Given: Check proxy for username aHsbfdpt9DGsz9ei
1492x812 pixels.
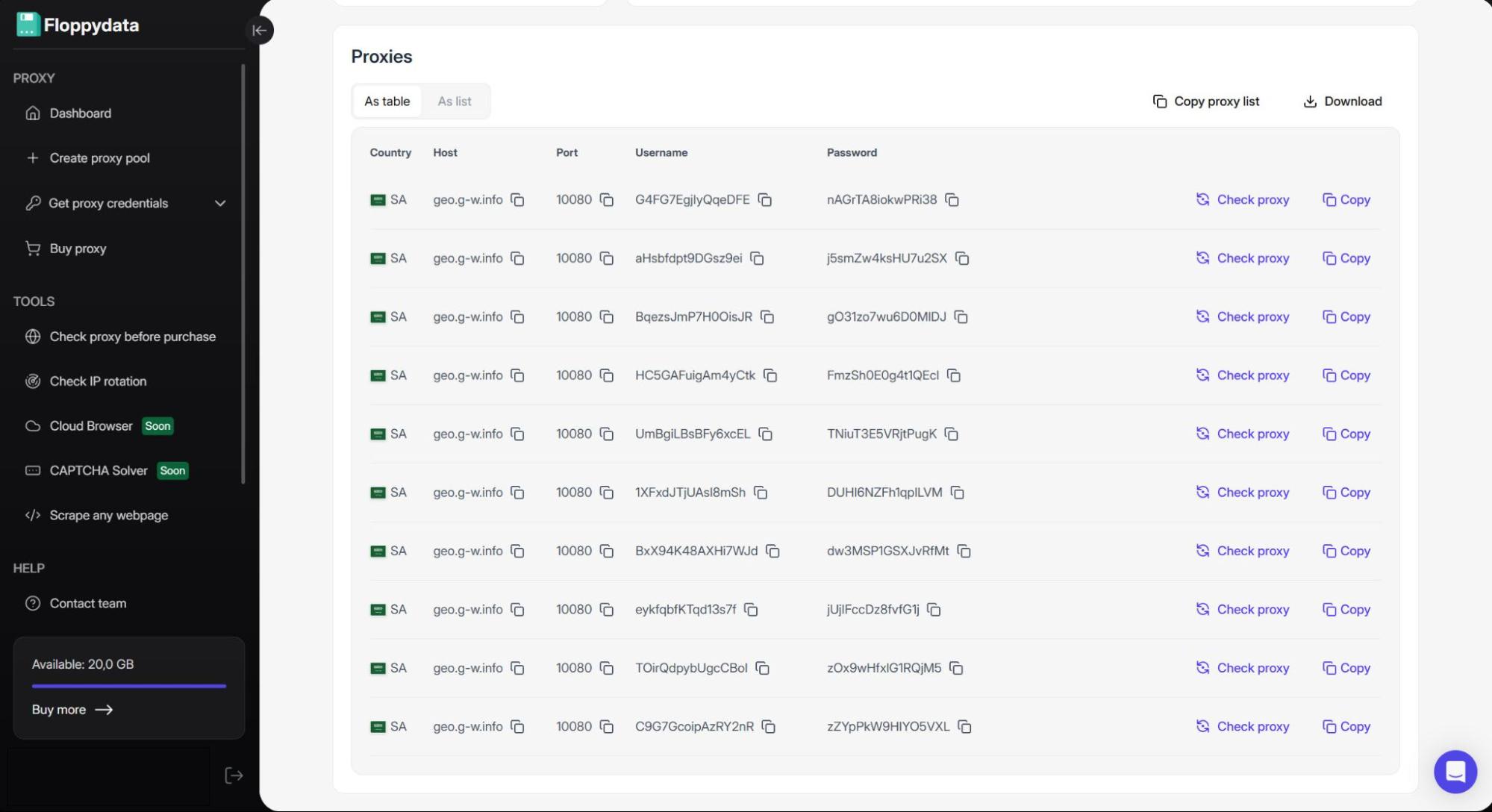Looking at the screenshot, I should click(1243, 258).
